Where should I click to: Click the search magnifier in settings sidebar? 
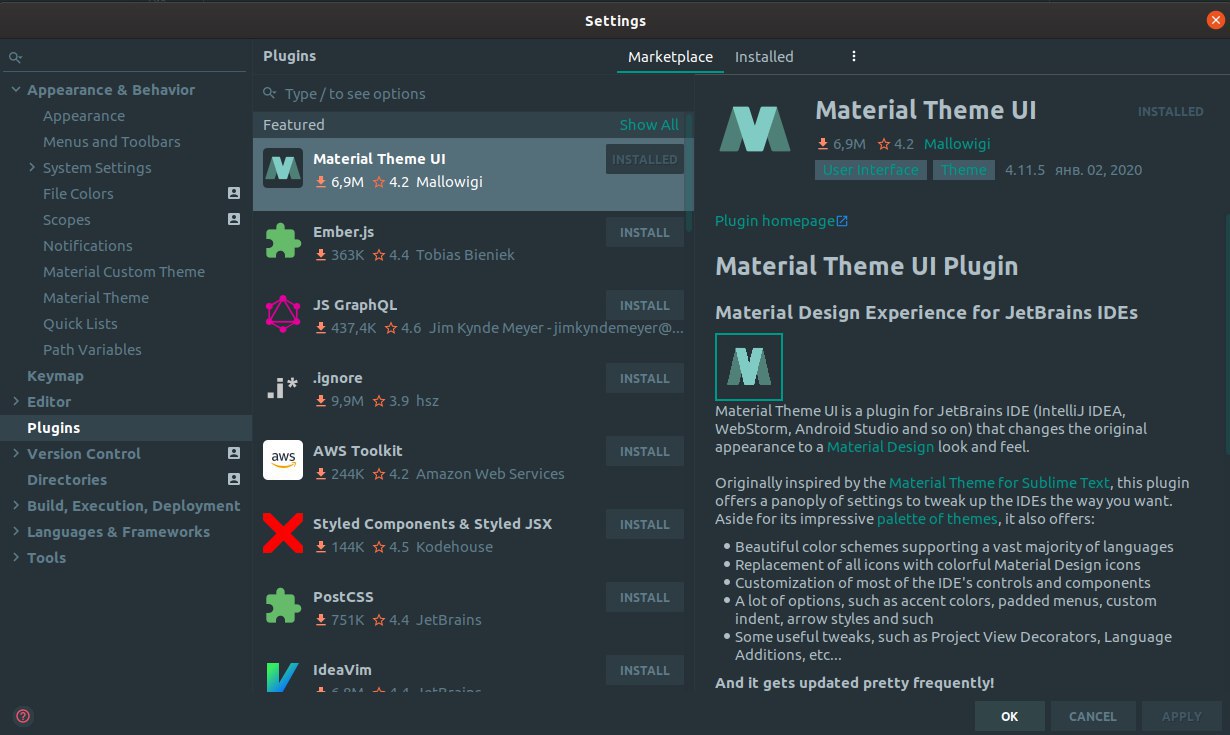[x=15, y=58]
